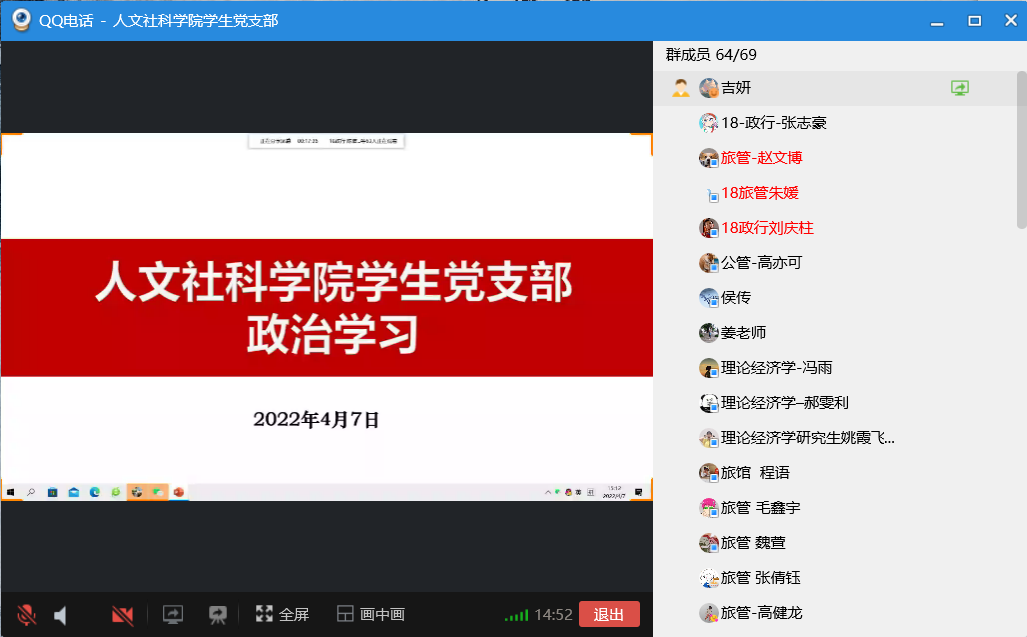Click the orange host icon next to 吉妍

point(680,88)
